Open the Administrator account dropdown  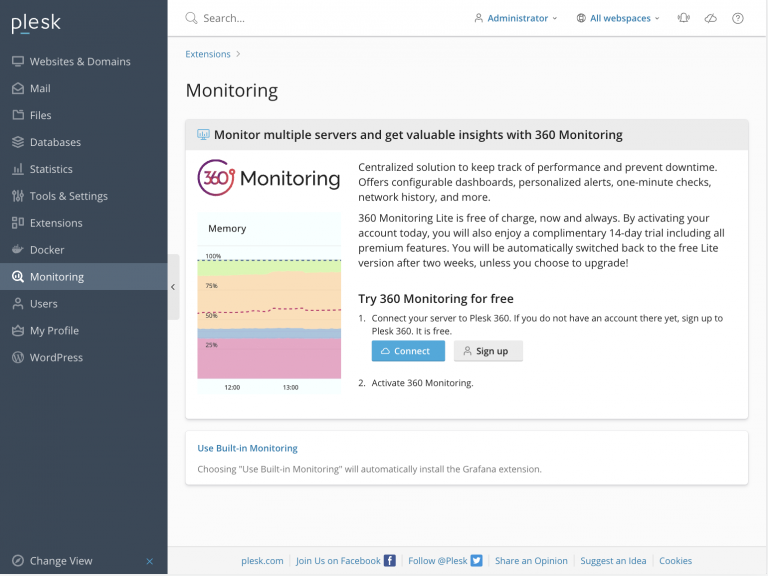[x=516, y=18]
